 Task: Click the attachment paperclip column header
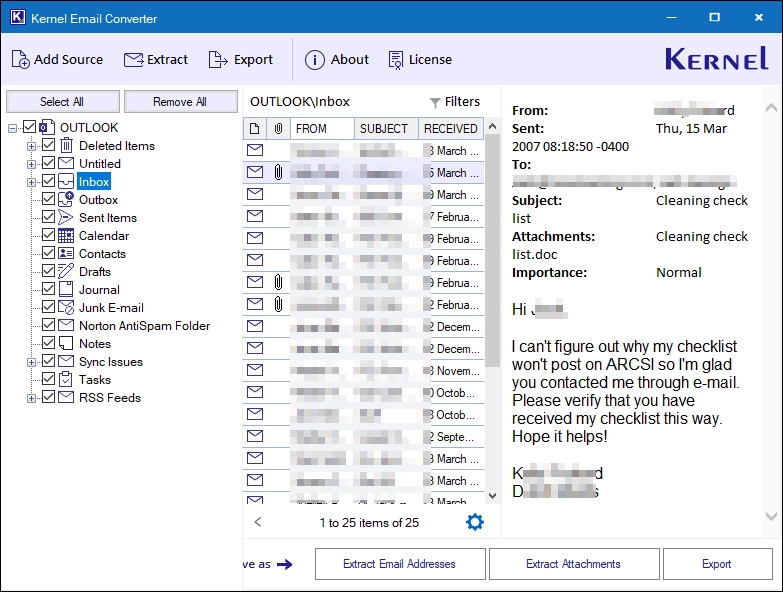click(279, 129)
